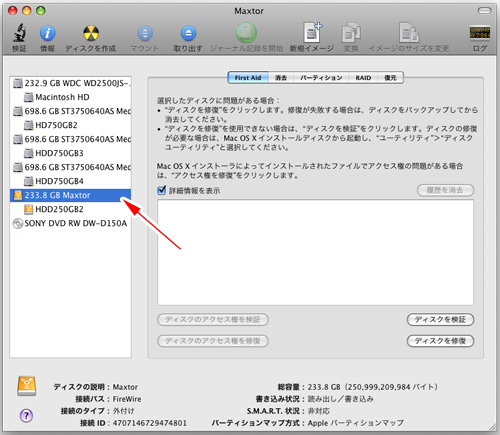This screenshot has height=435, width=500.
Task: Click the ディスクのアクセス権を修復 button
Action: [x=213, y=341]
